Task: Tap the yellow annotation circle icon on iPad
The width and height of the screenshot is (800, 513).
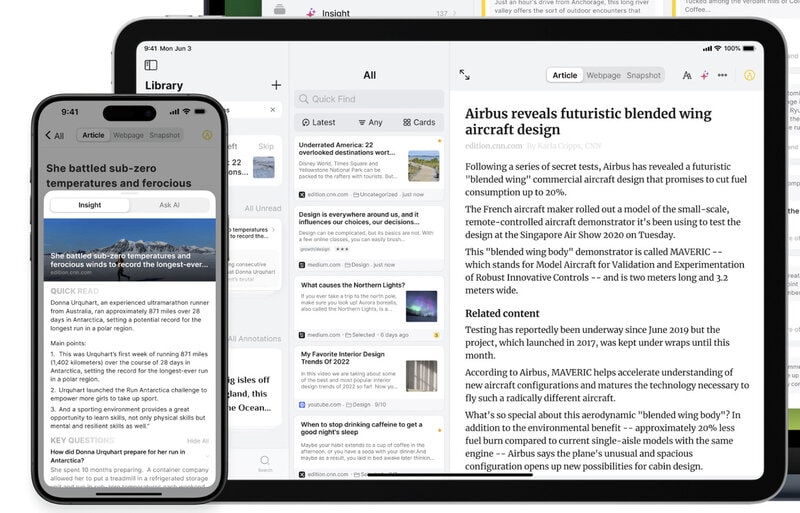Action: [749, 75]
